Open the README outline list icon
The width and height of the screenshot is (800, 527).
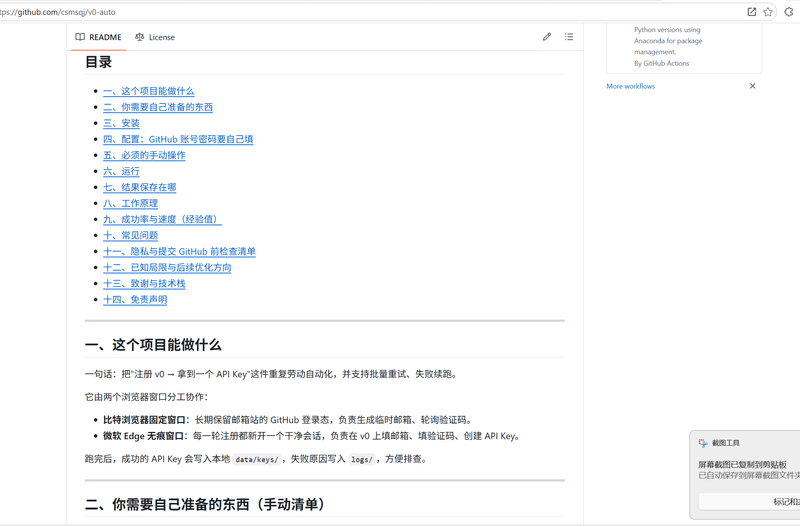click(x=569, y=37)
